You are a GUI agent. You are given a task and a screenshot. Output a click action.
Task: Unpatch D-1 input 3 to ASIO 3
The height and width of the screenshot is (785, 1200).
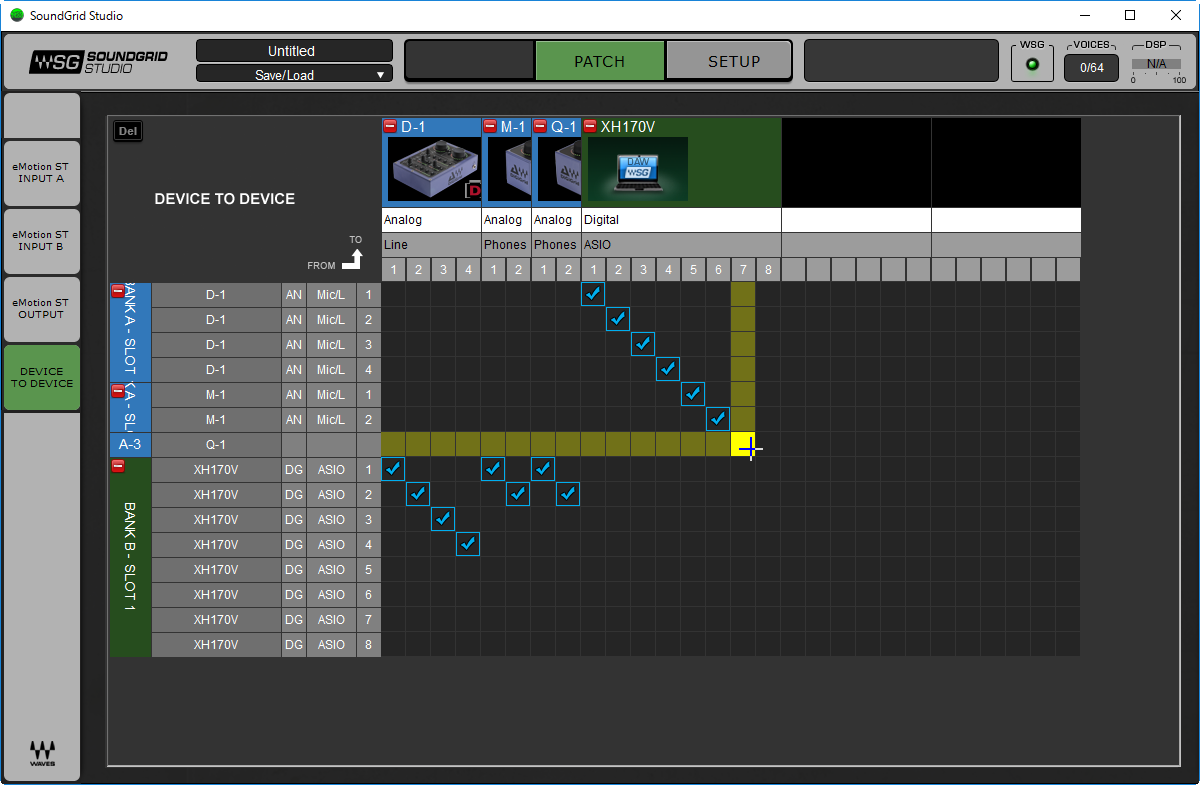[643, 344]
